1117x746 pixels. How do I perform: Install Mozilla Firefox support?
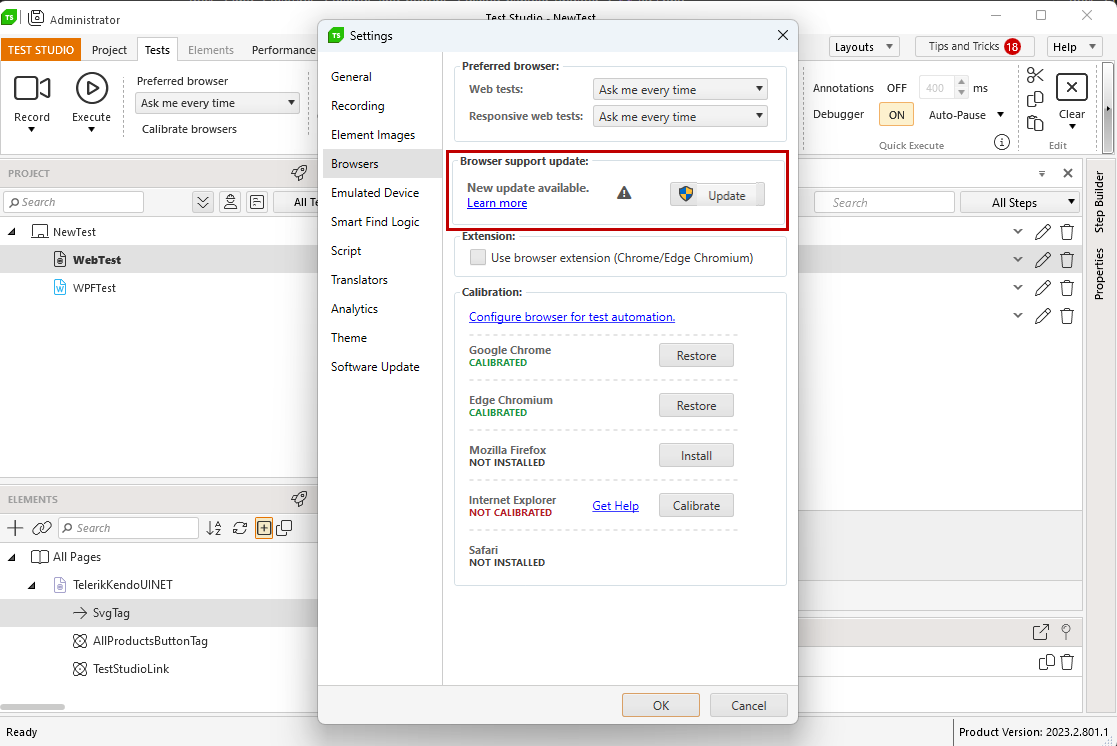pos(696,455)
